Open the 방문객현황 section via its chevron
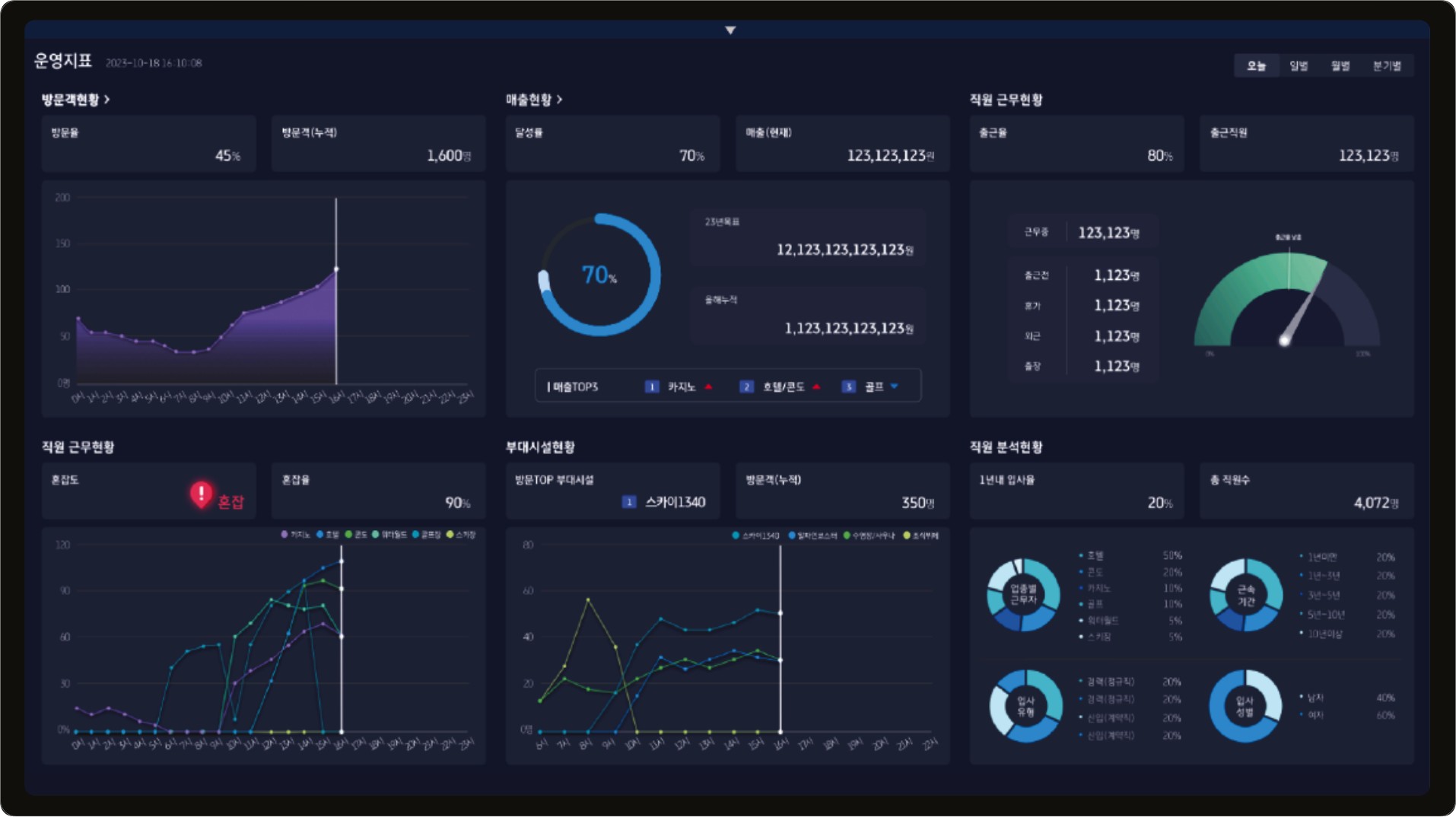 coord(107,100)
